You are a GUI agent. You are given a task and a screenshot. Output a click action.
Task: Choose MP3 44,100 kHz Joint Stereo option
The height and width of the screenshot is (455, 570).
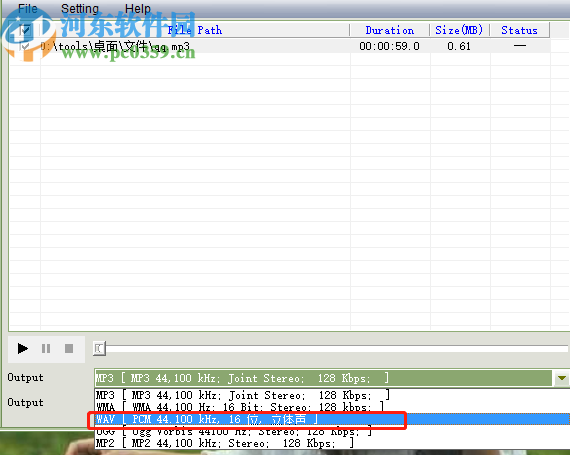pyautogui.click(x=332, y=395)
